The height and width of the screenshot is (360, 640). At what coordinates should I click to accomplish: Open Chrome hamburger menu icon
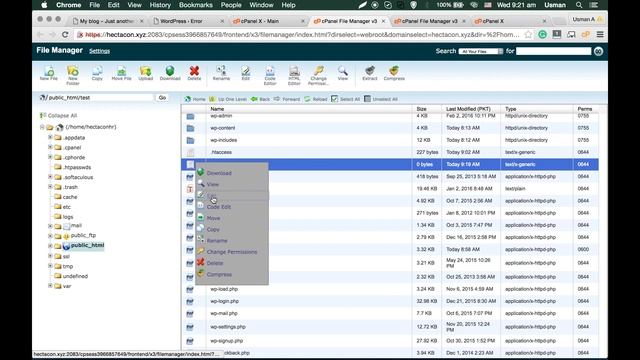600,35
